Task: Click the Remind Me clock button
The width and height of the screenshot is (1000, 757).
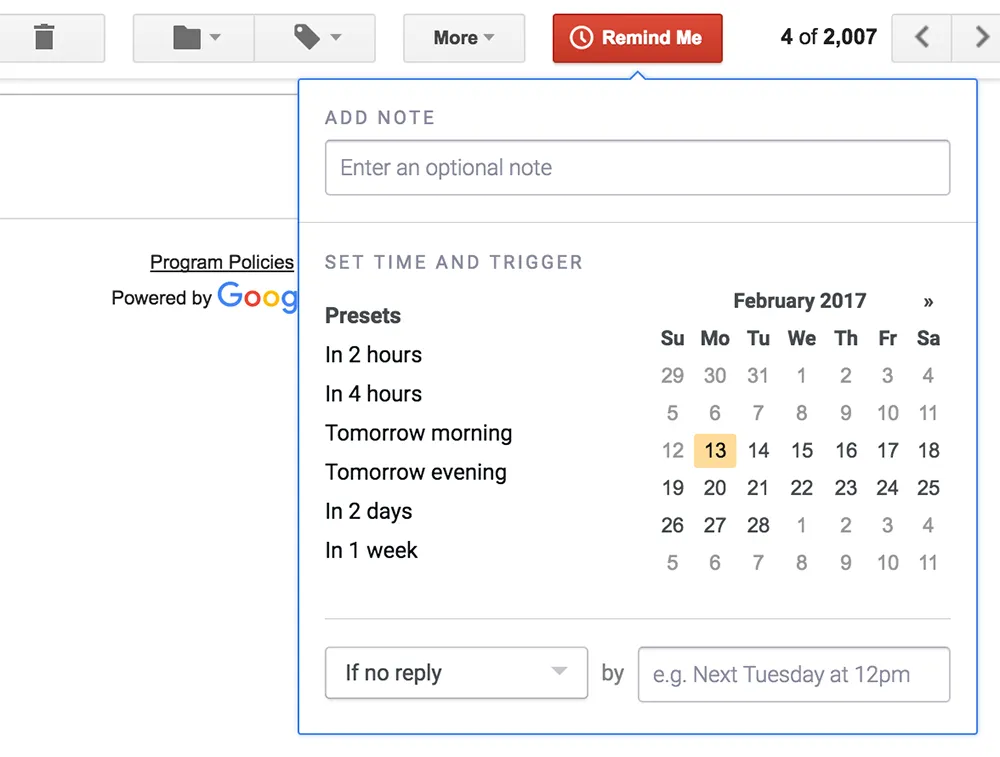Action: tap(637, 38)
